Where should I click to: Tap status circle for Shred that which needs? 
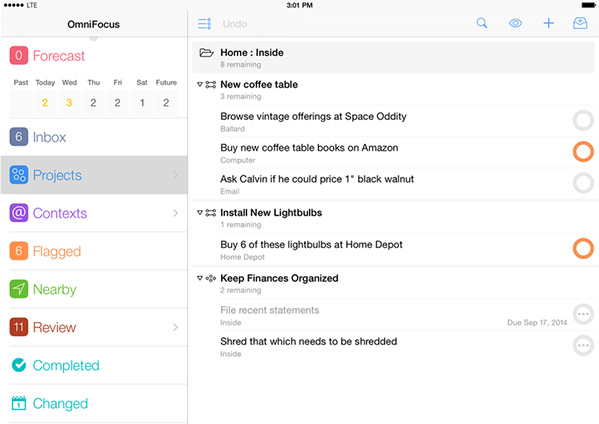(x=583, y=346)
